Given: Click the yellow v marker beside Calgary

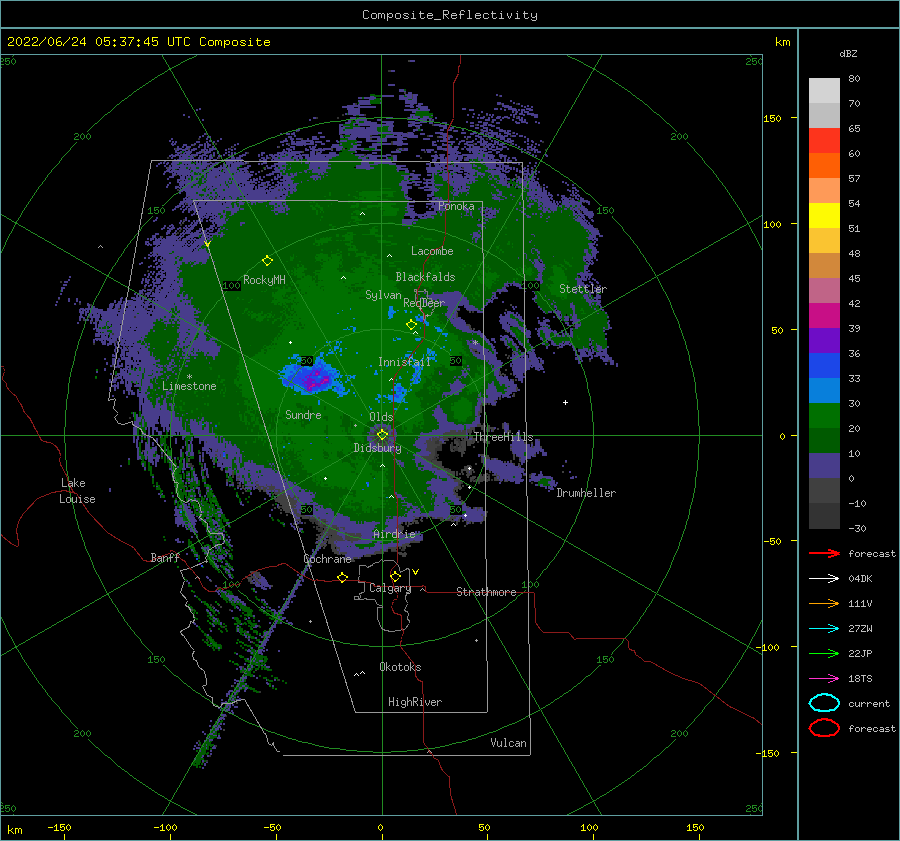Looking at the screenshot, I should pos(416,572).
